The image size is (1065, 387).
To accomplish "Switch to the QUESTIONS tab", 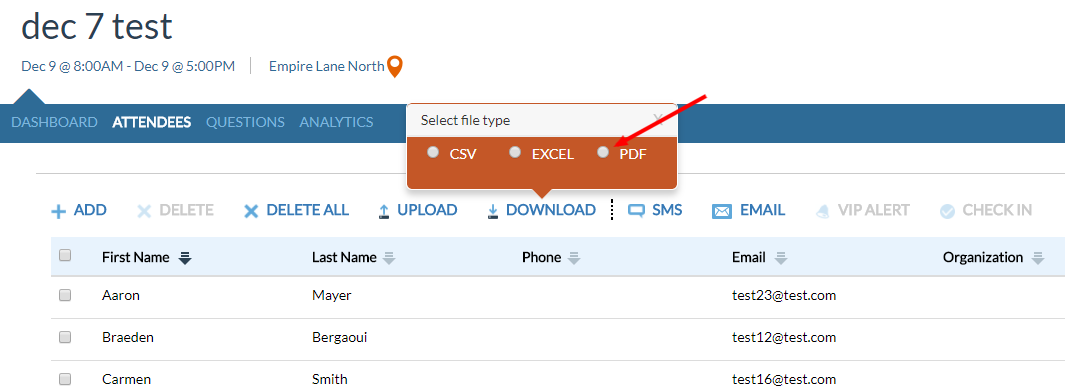I will [245, 122].
